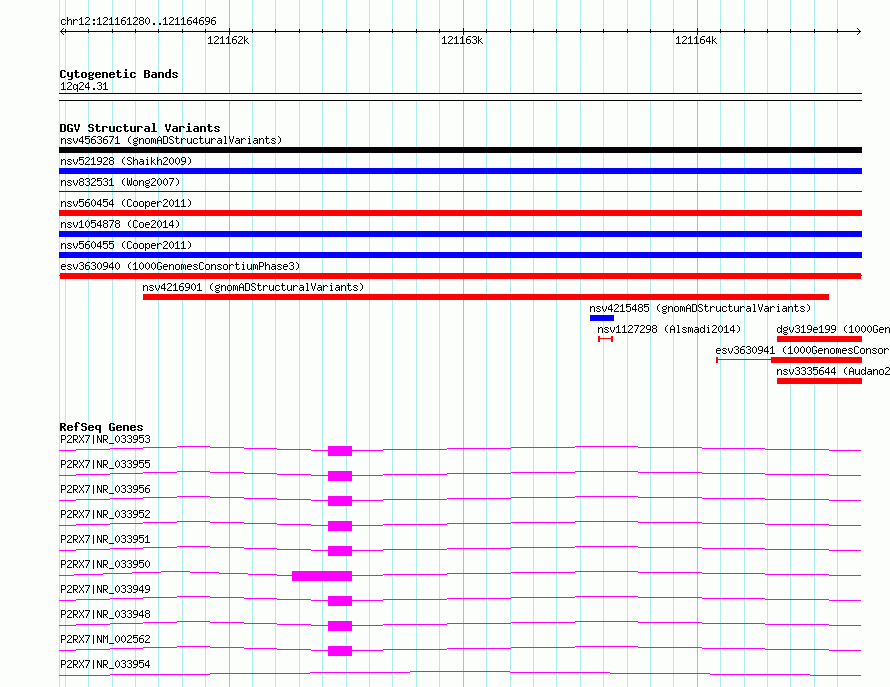Click the nsv4216901 gnomAD label
Image resolution: width=890 pixels, height=687 pixels.
[x=253, y=287]
